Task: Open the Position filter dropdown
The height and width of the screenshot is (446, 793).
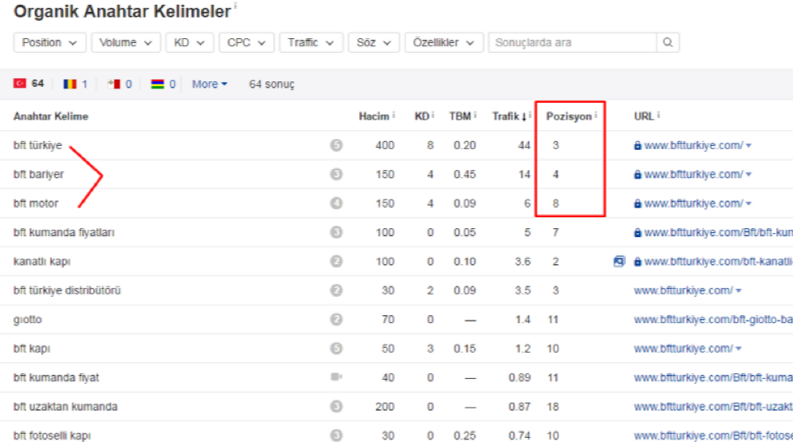Action: coord(50,42)
